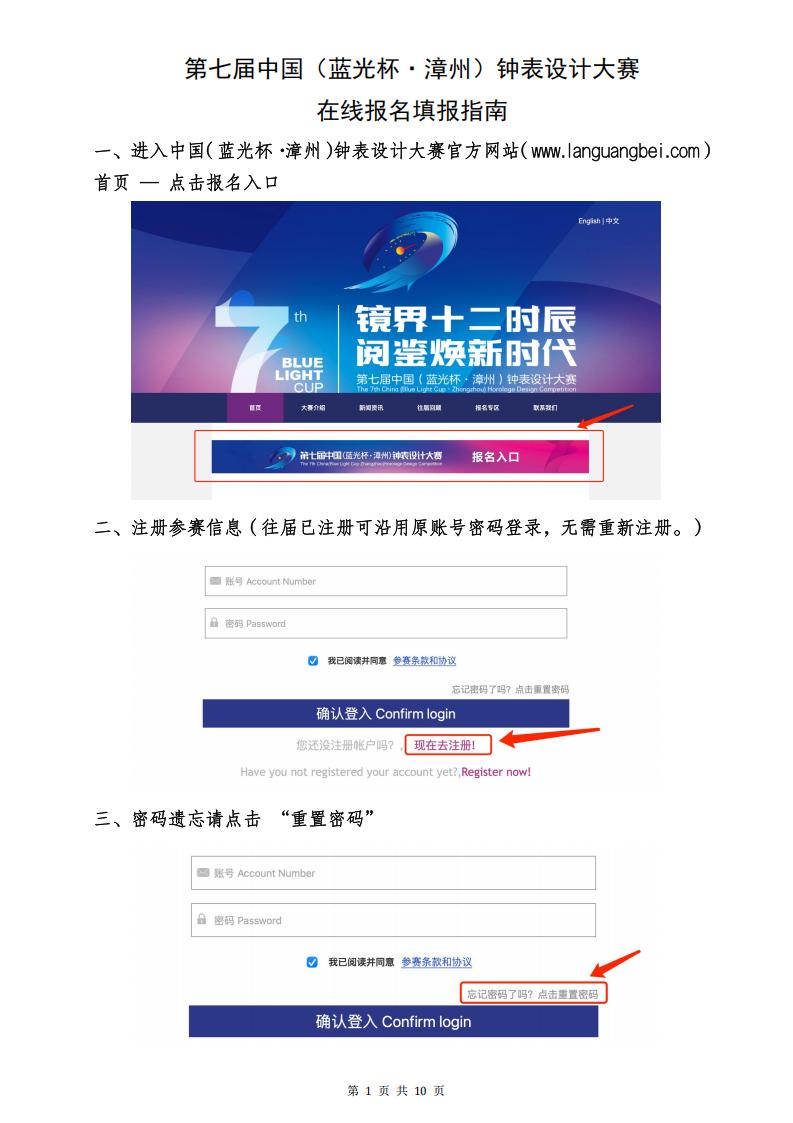This screenshot has width=793, height=1123.
Task: Switch language via English | 中文 link
Action: [599, 221]
